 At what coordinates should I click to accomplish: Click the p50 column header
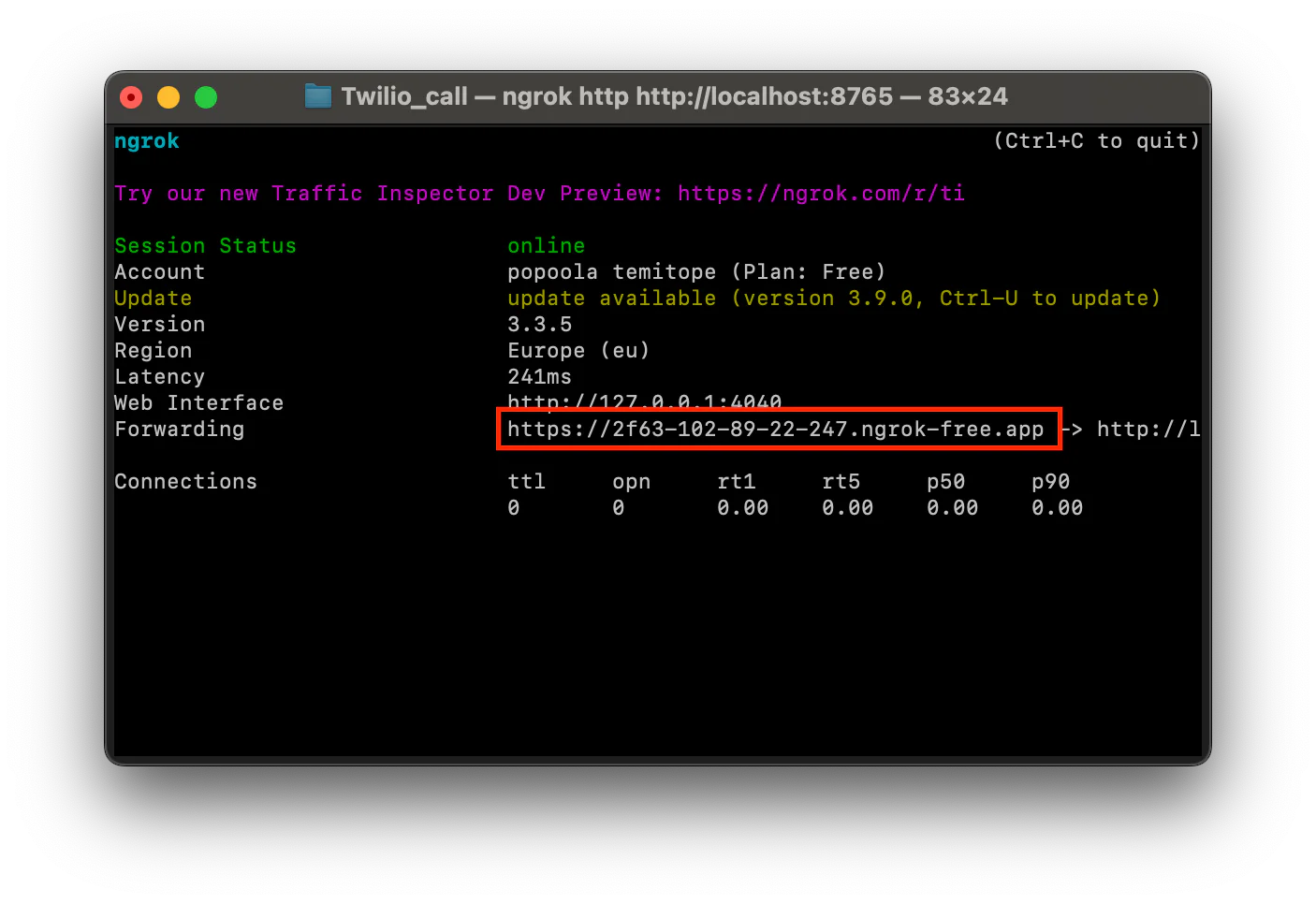pyautogui.click(x=946, y=482)
